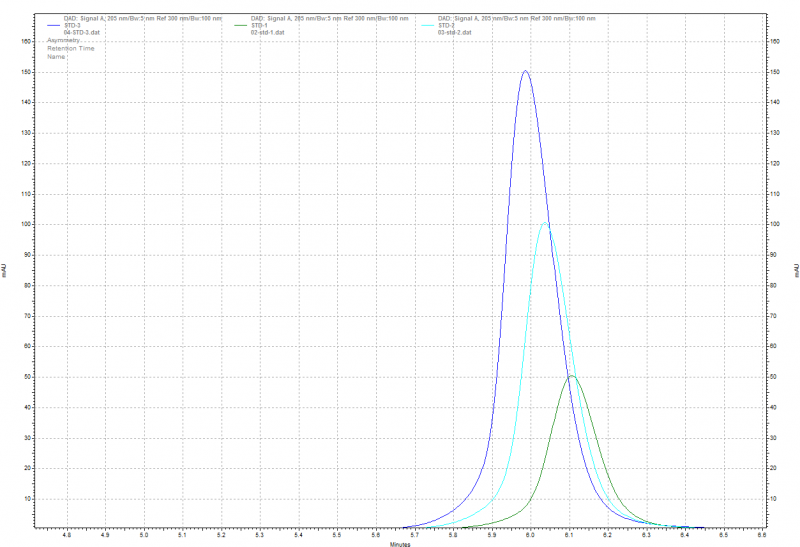Click the 6.0 tick on the x-axis
This screenshot has height=547, width=800.
530,535
